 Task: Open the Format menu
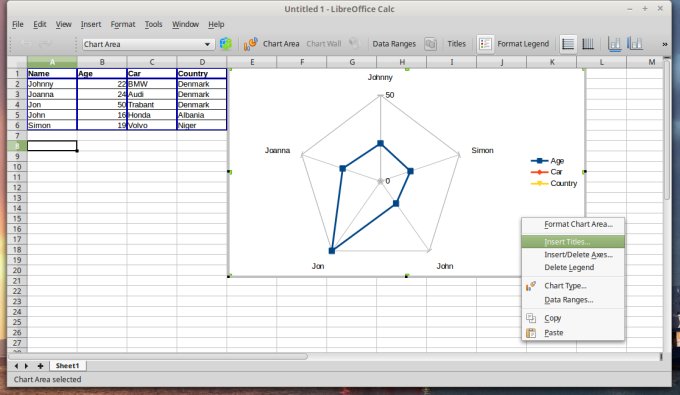click(123, 24)
